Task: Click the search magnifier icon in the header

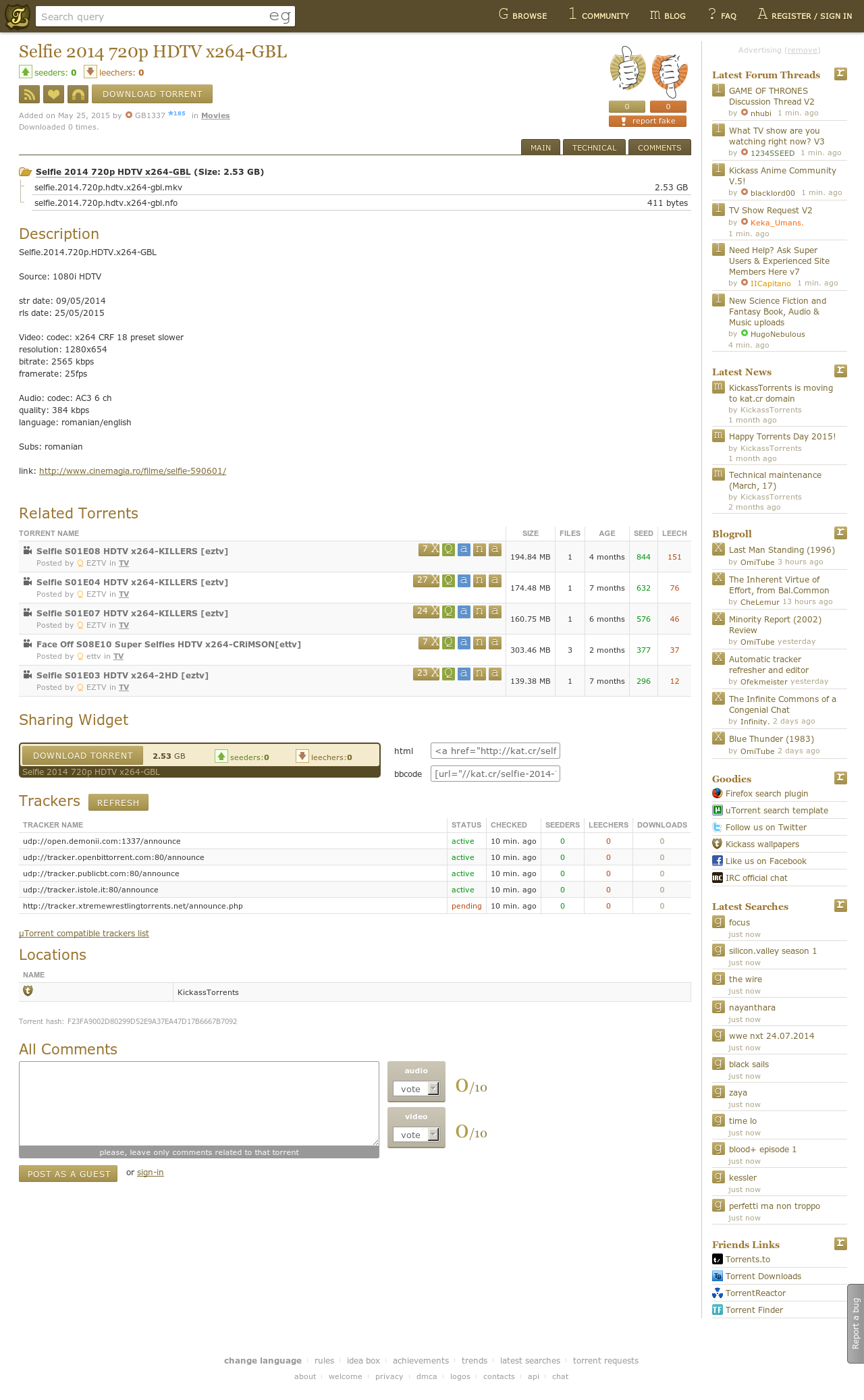Action: [x=279, y=16]
